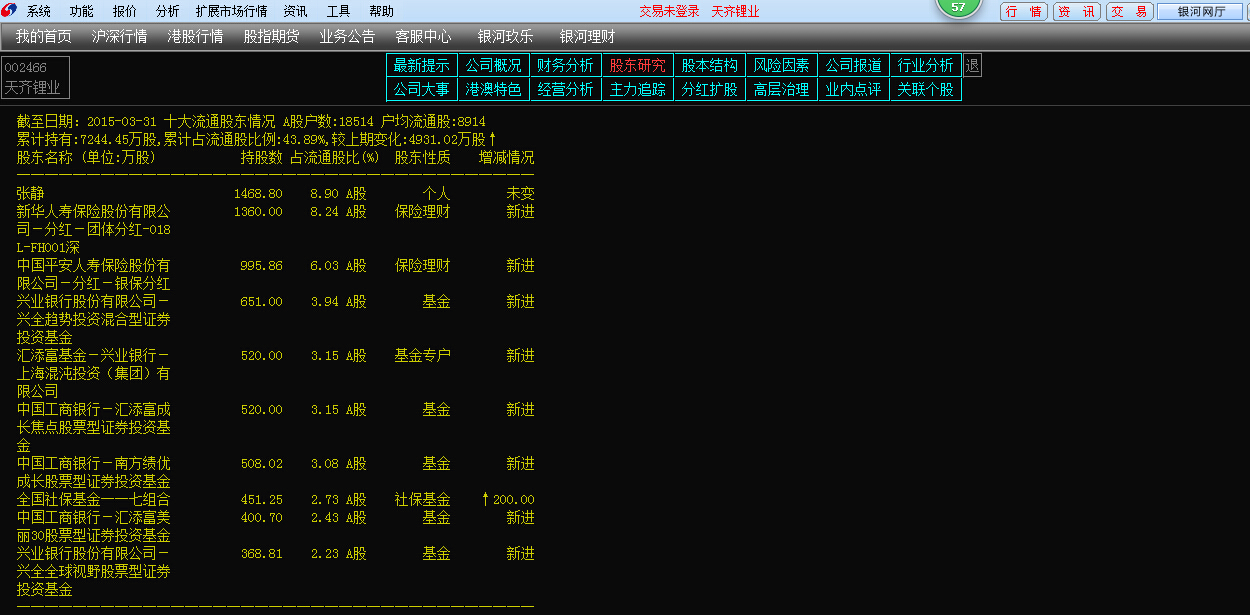Click the holding value 400.70
1250x615 pixels.
[x=261, y=518]
